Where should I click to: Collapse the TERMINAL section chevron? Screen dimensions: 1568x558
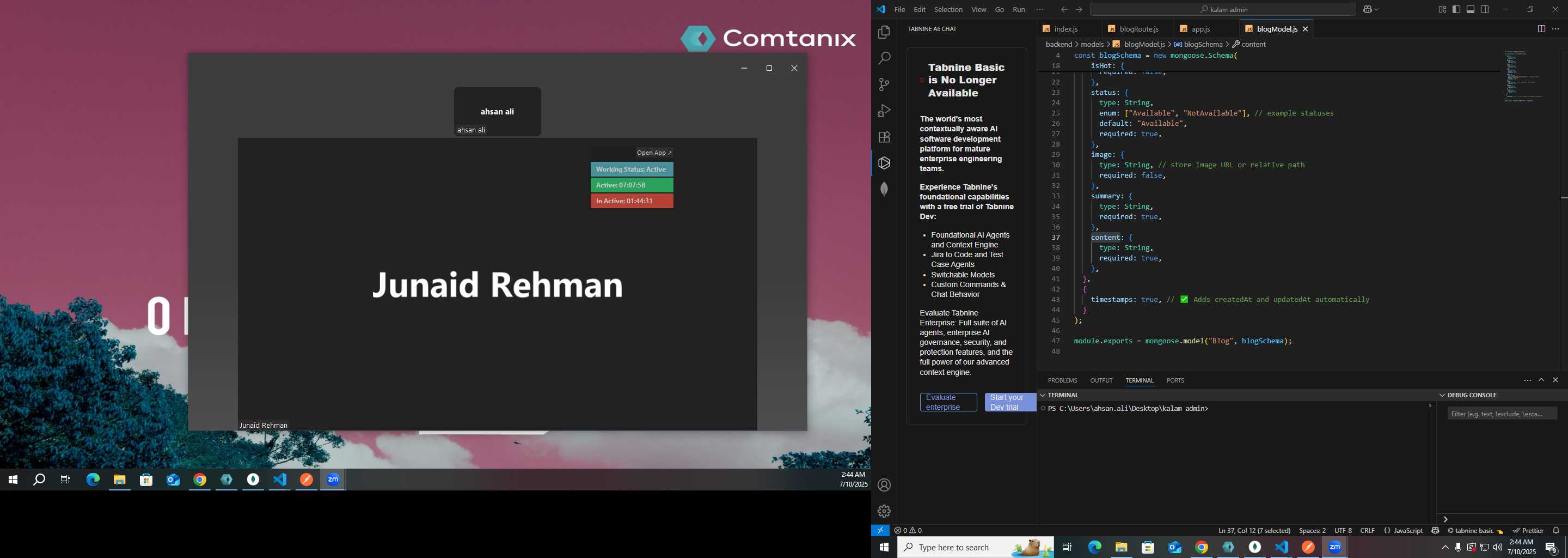[1043, 396]
